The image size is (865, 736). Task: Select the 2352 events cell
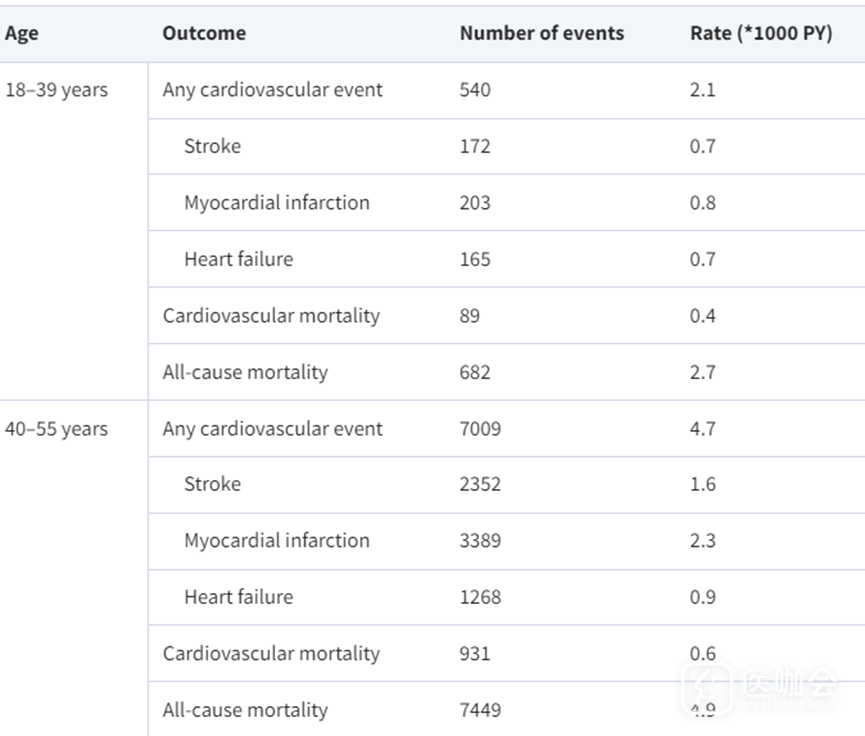[x=480, y=484]
